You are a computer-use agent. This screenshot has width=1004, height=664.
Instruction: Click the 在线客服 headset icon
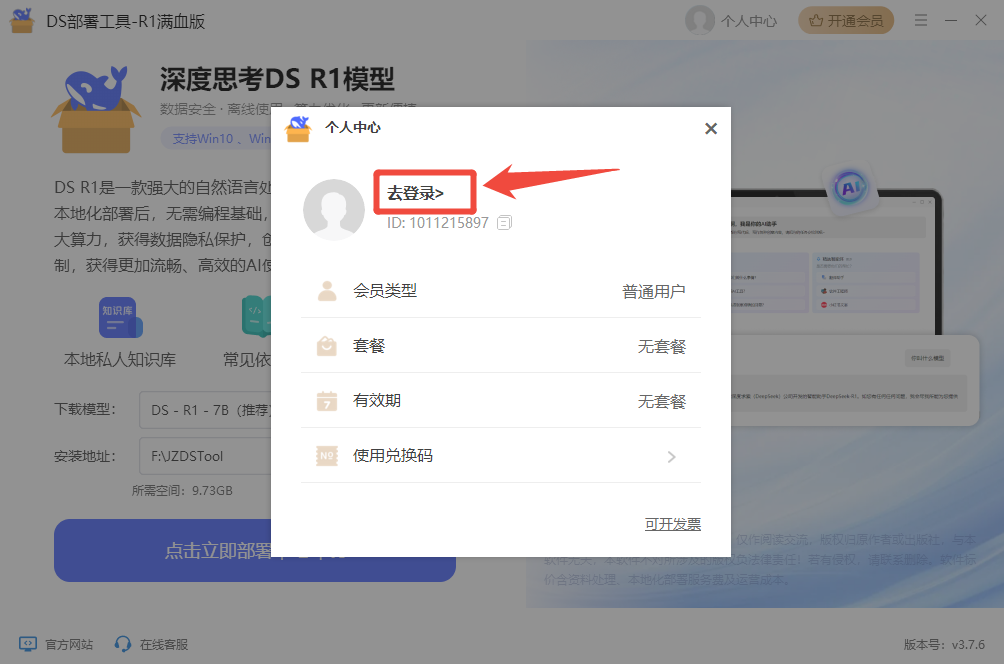[x=123, y=644]
